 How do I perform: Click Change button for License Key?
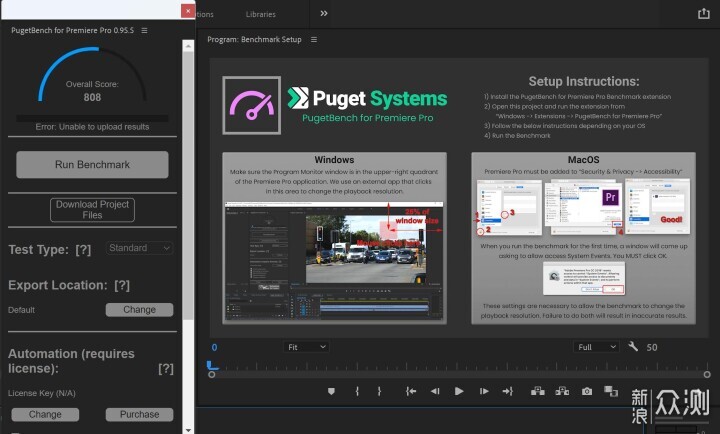[45, 414]
